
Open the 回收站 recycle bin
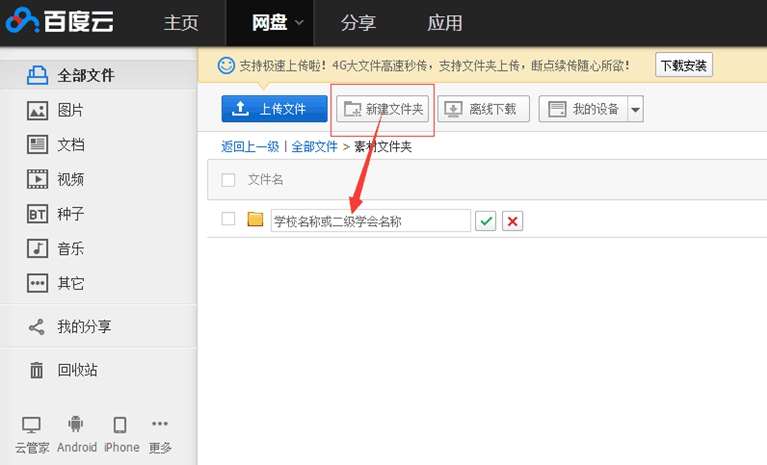(77, 370)
